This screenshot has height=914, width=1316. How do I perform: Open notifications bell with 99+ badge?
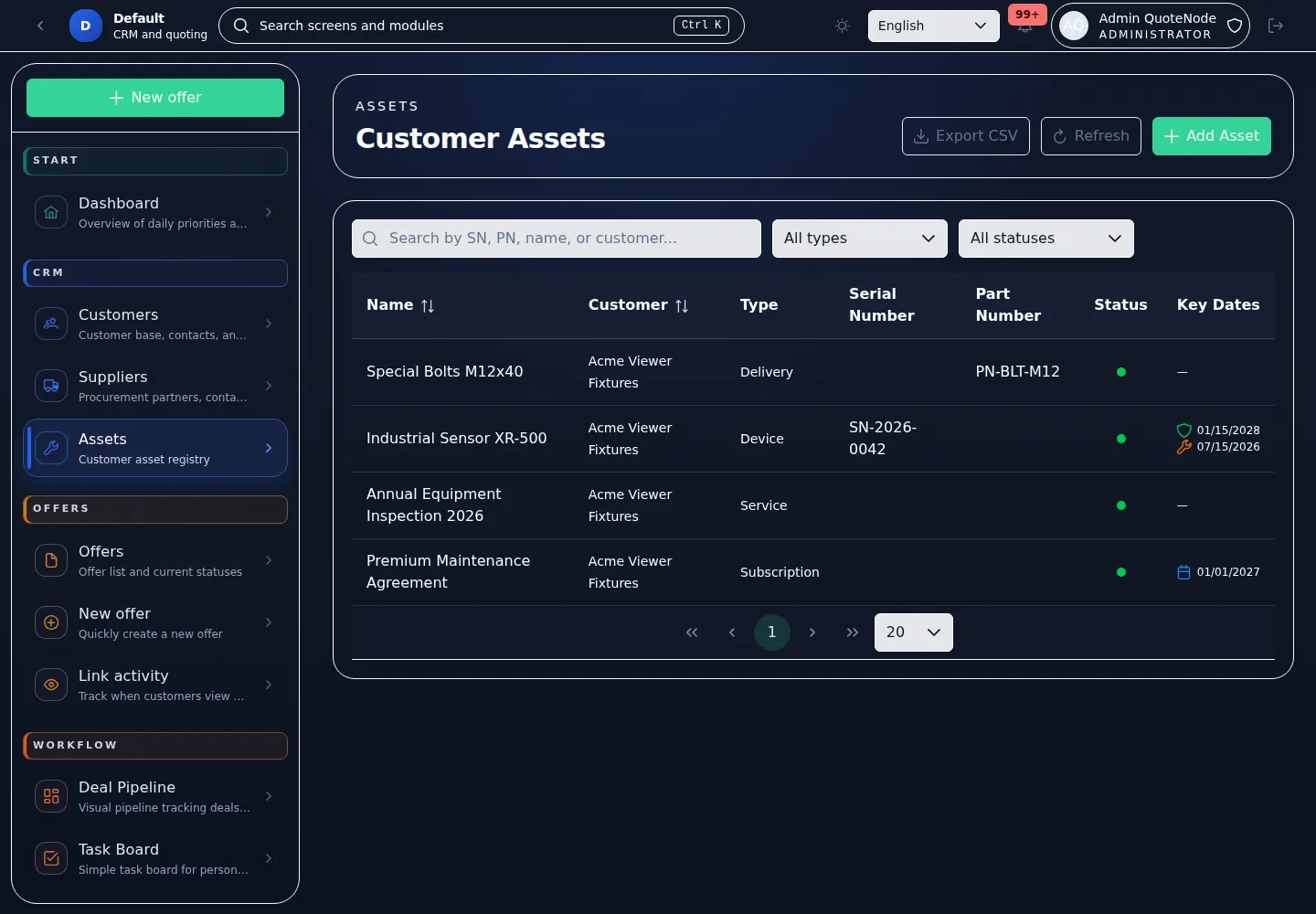point(1025,26)
